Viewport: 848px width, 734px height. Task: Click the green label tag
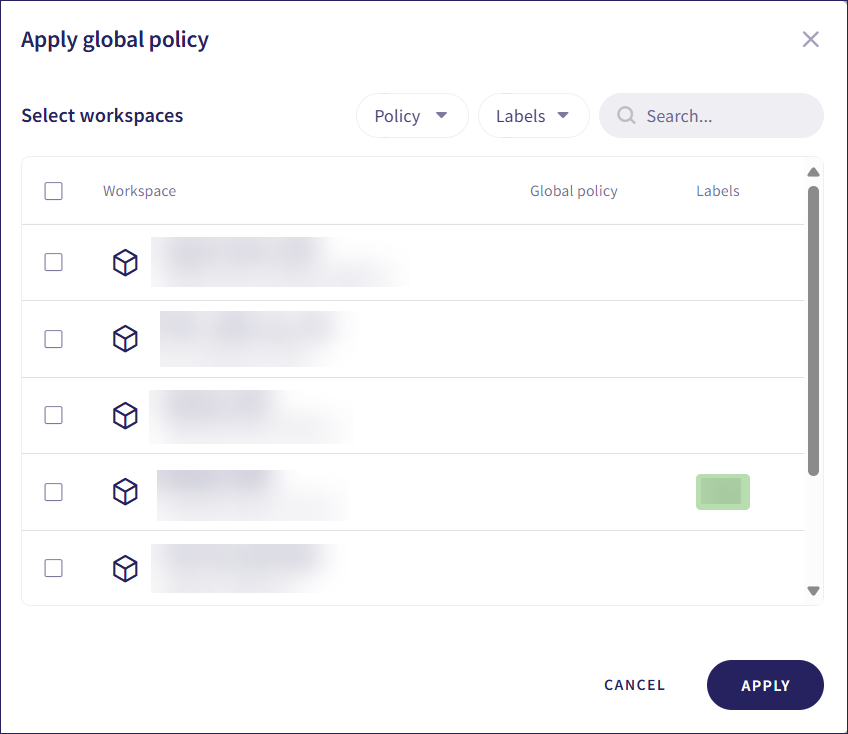tap(722, 492)
